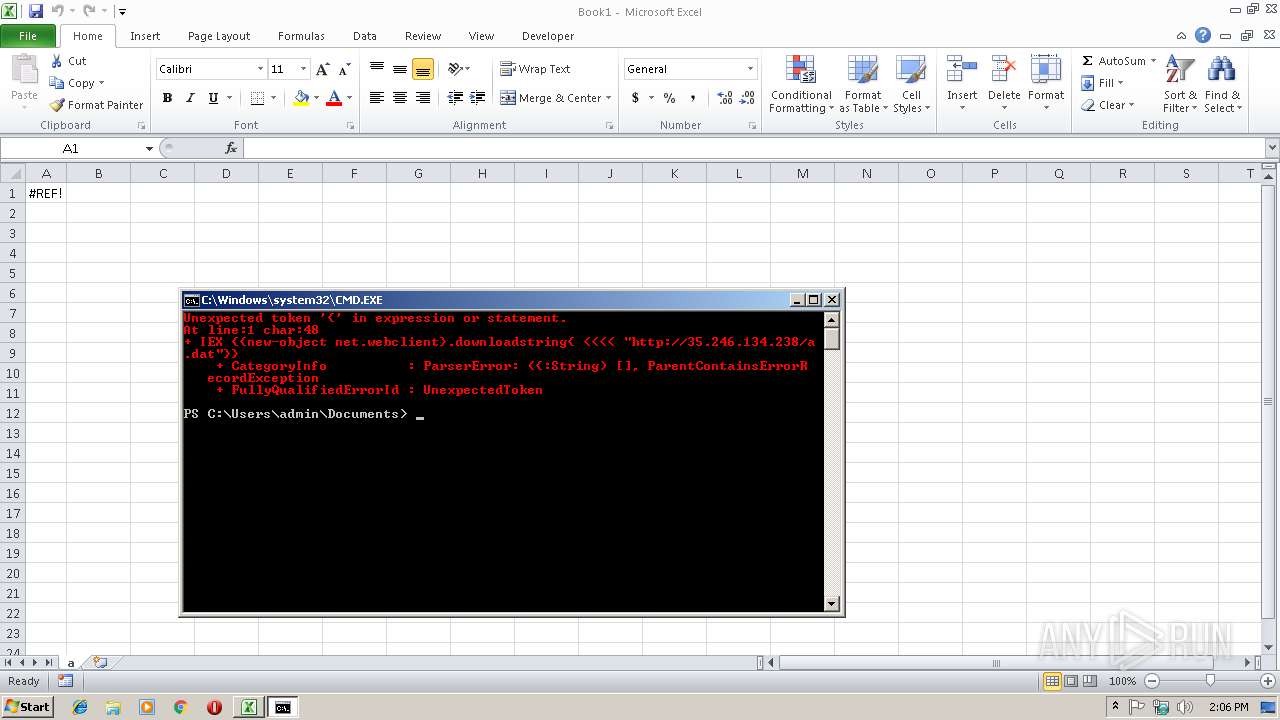This screenshot has height=720, width=1280.
Task: Click the Delete cells icon
Action: [1004, 70]
